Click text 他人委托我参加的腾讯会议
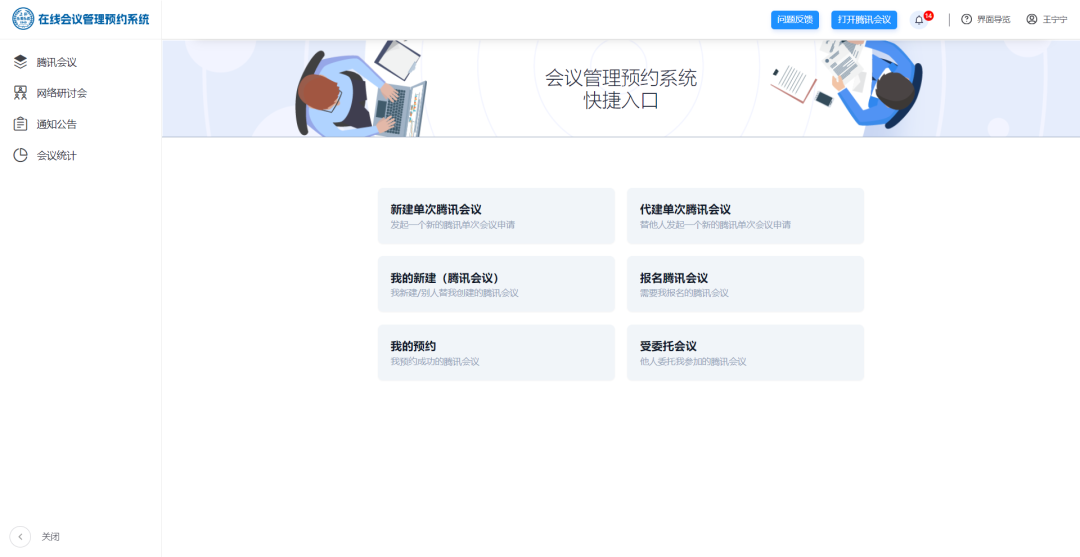The height and width of the screenshot is (557, 1080). pos(693,361)
